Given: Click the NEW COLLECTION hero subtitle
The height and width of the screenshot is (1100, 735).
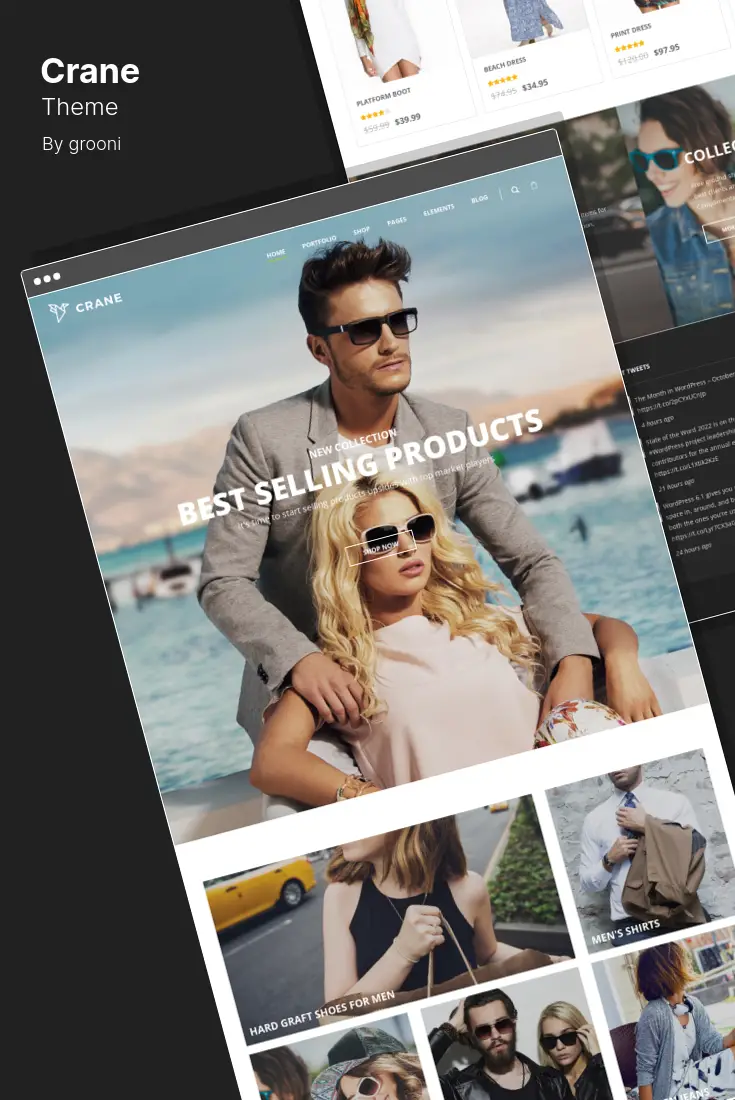Looking at the screenshot, I should coord(352,443).
